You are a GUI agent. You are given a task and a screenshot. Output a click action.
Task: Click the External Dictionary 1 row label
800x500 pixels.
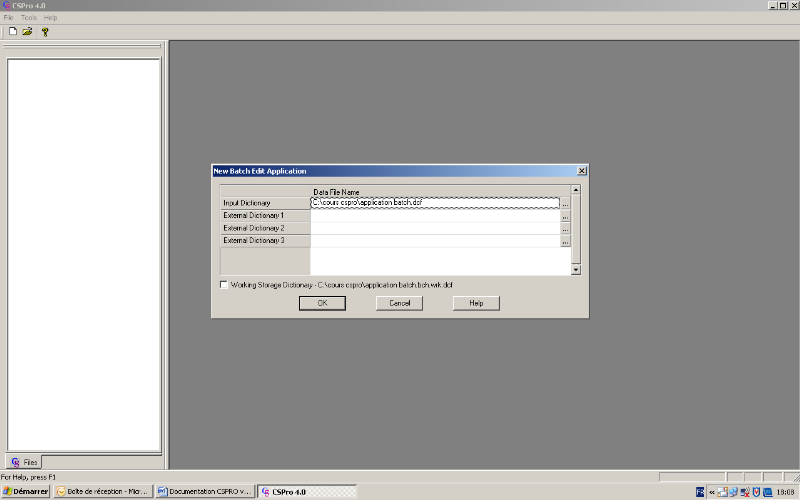[x=265, y=216]
